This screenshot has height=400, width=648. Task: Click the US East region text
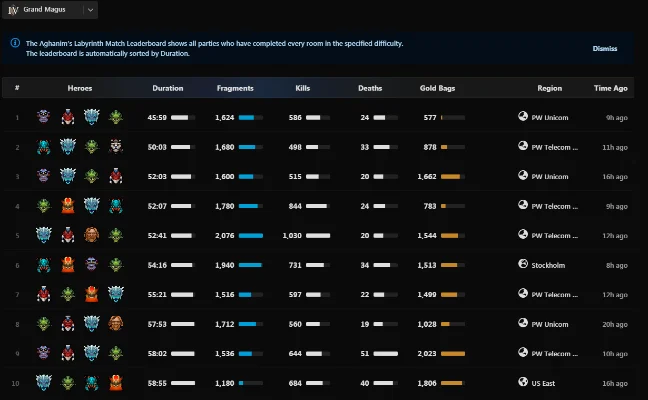(x=543, y=383)
